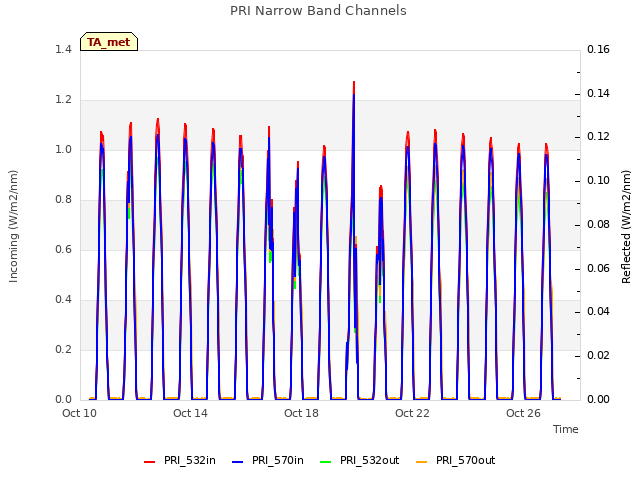Click the 0.2 left axis tick label
640x480 pixels.
pos(63,350)
